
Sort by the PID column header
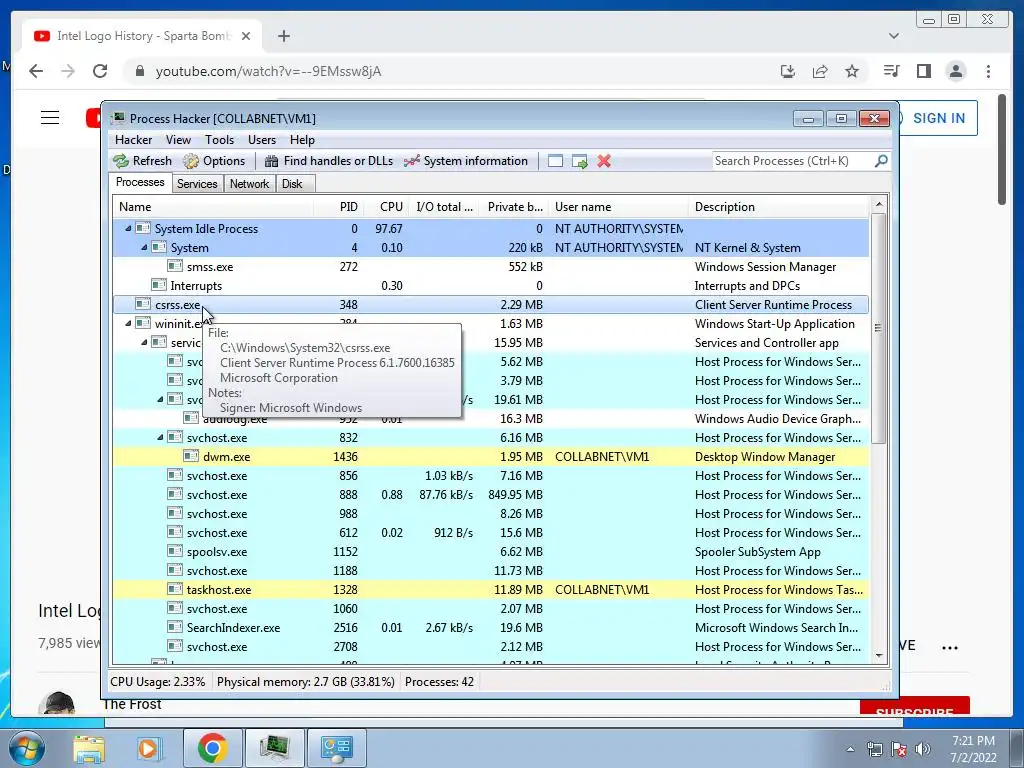339,207
